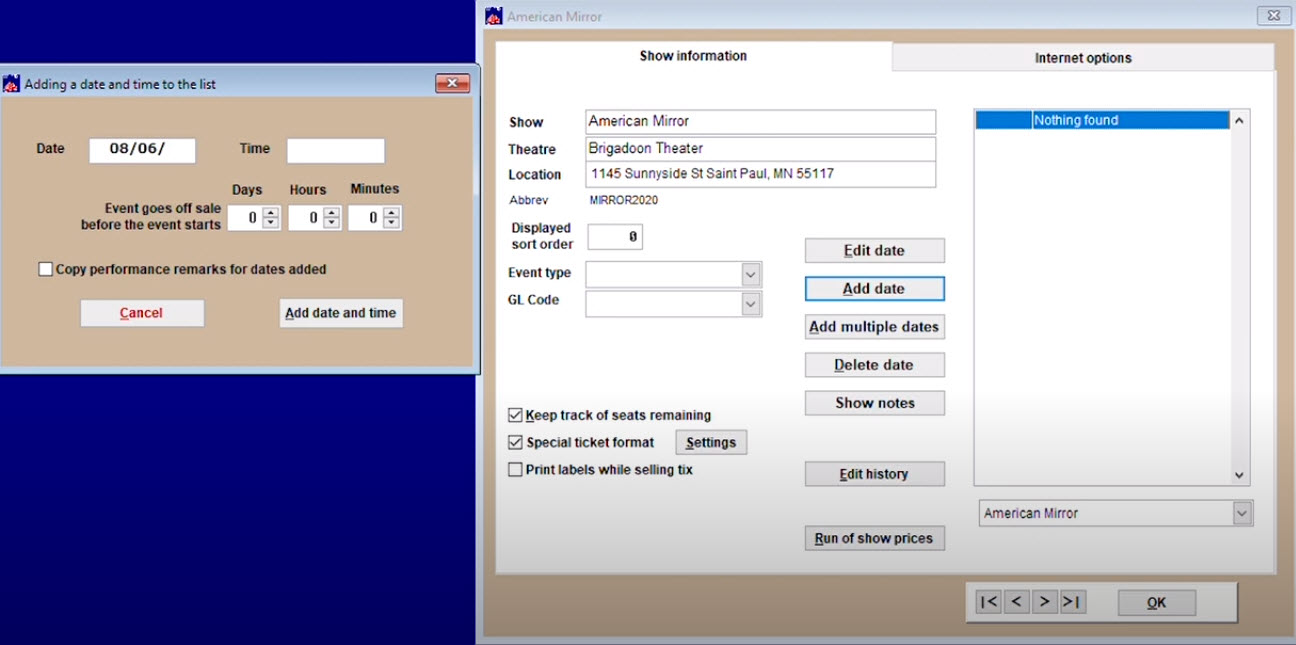Click into the Time input field
This screenshot has width=1296, height=645.
(335, 150)
